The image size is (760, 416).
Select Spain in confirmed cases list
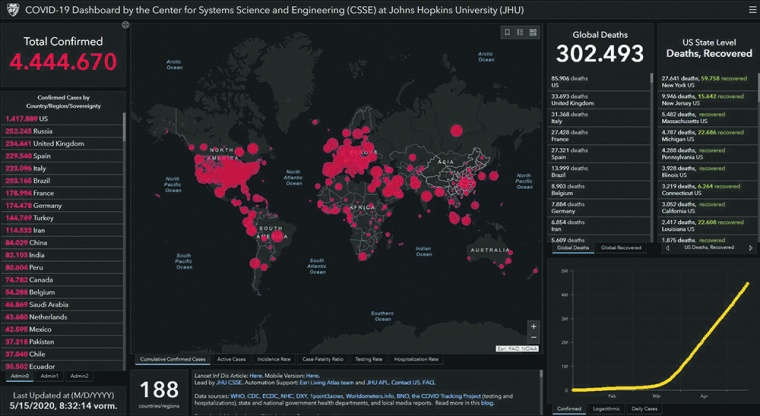tap(62, 156)
